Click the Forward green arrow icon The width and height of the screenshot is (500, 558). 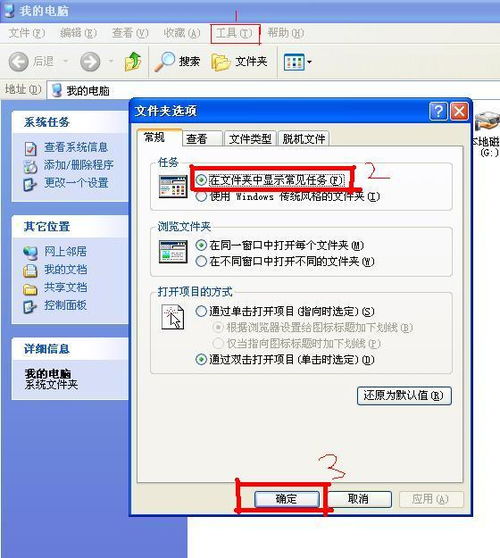90,62
